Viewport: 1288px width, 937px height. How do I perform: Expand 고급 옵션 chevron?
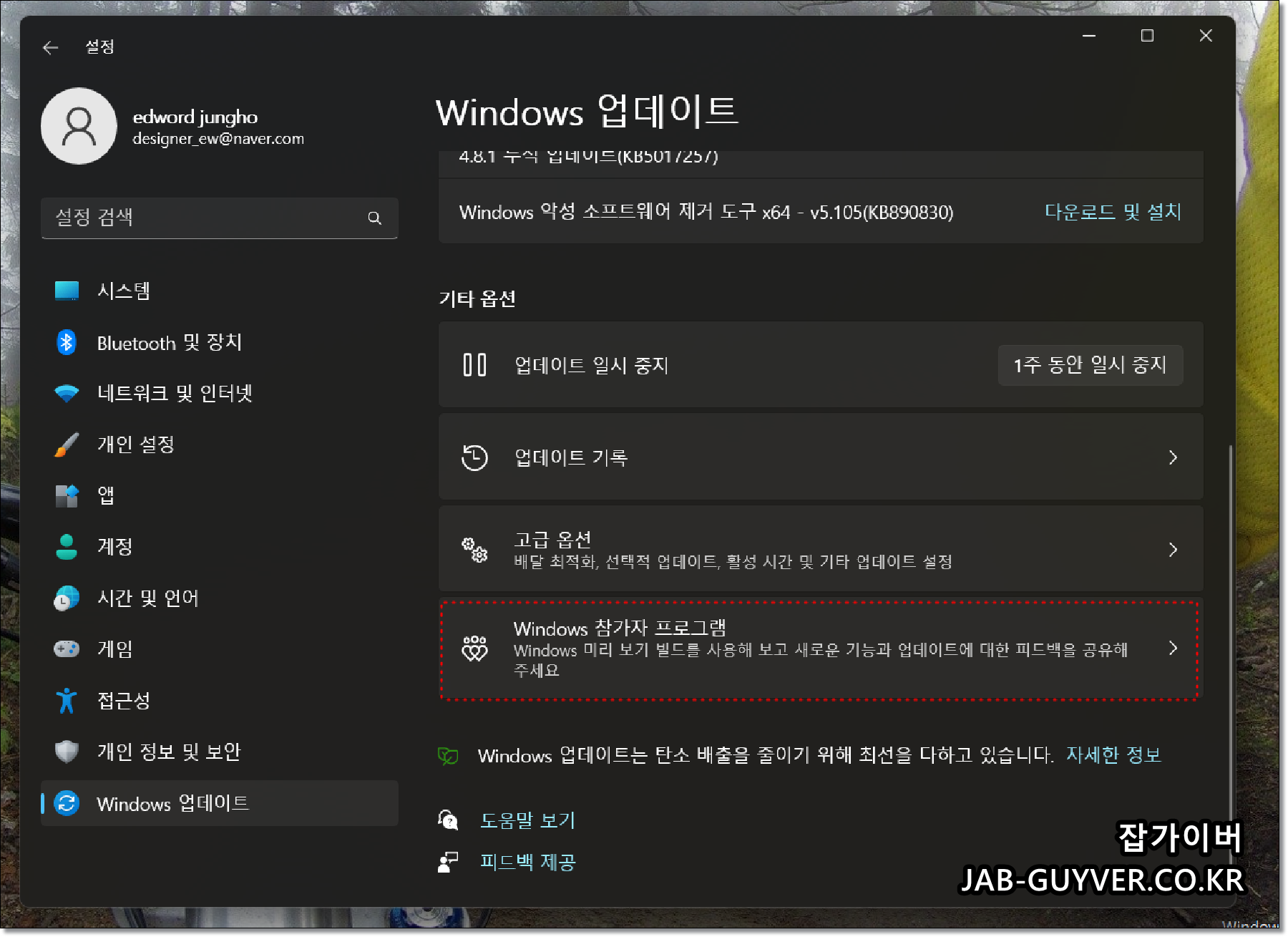(1173, 550)
